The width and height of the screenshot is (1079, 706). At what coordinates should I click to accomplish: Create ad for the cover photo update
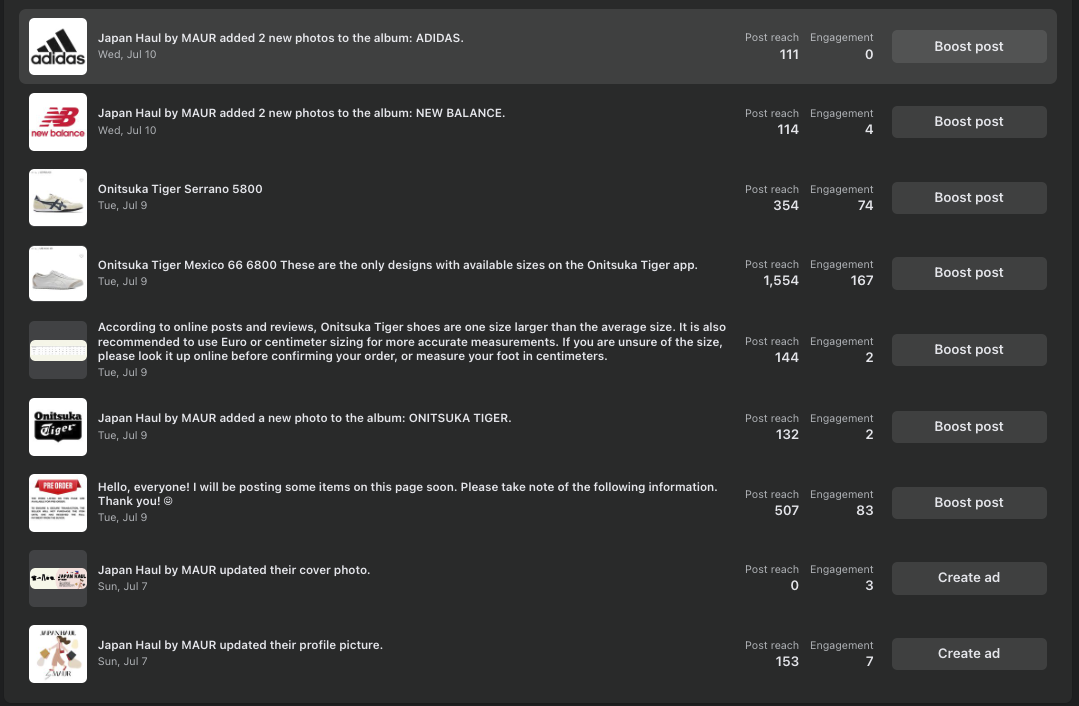[x=968, y=578]
